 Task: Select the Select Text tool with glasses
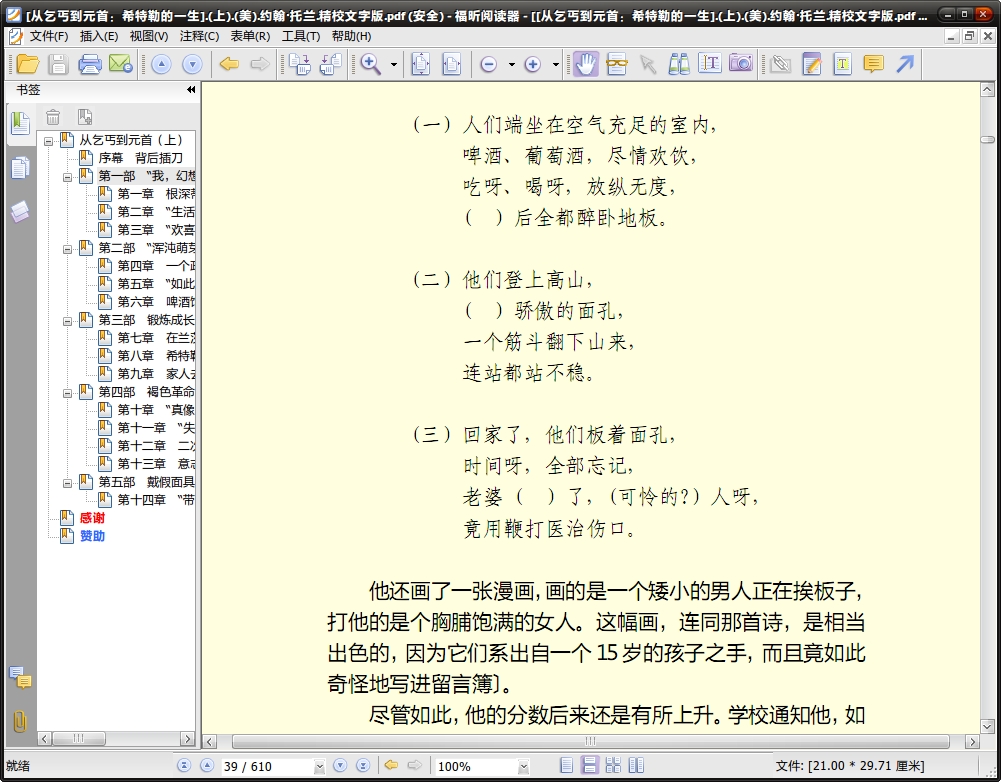(617, 64)
